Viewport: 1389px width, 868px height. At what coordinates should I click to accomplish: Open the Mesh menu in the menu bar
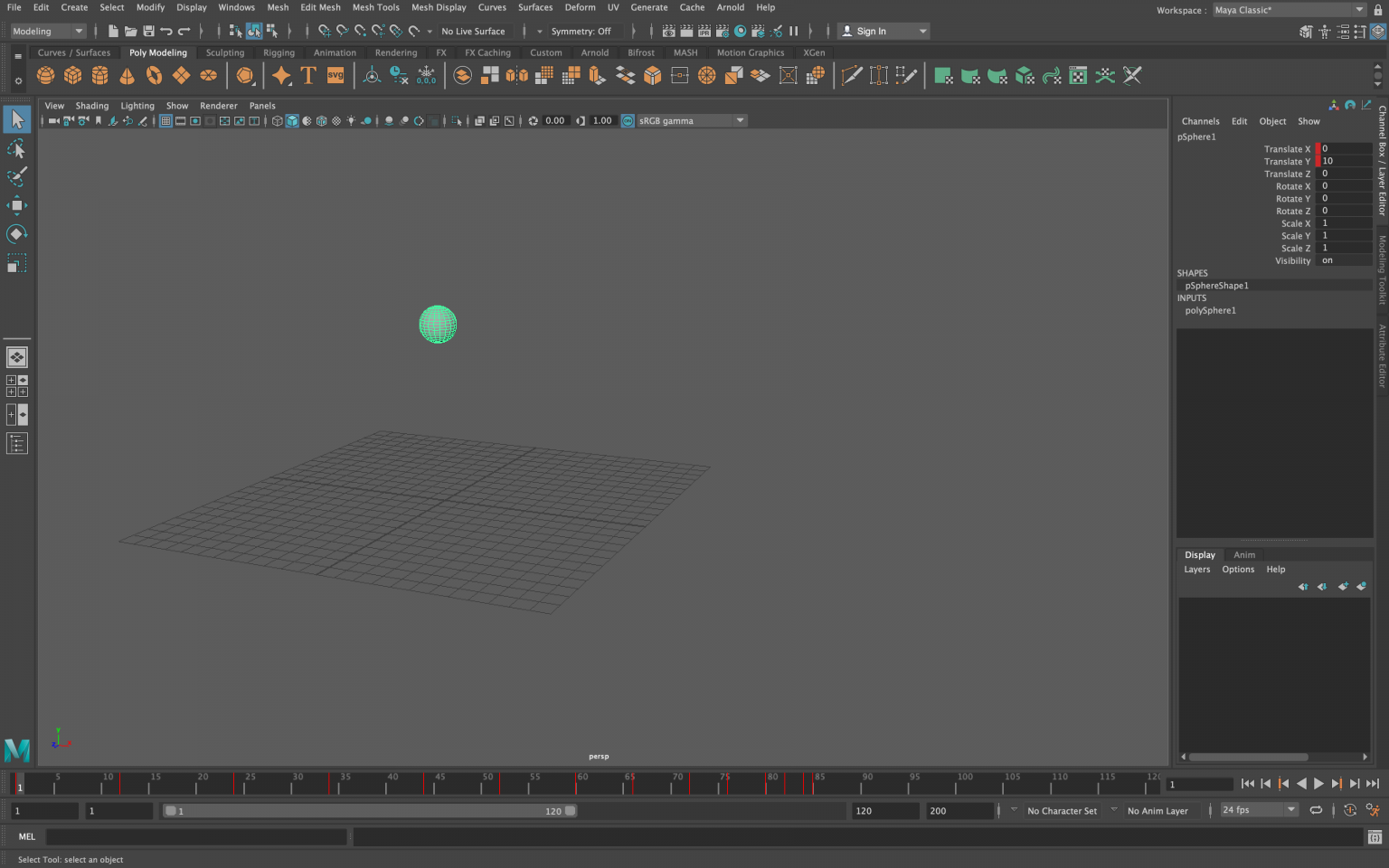(x=278, y=7)
